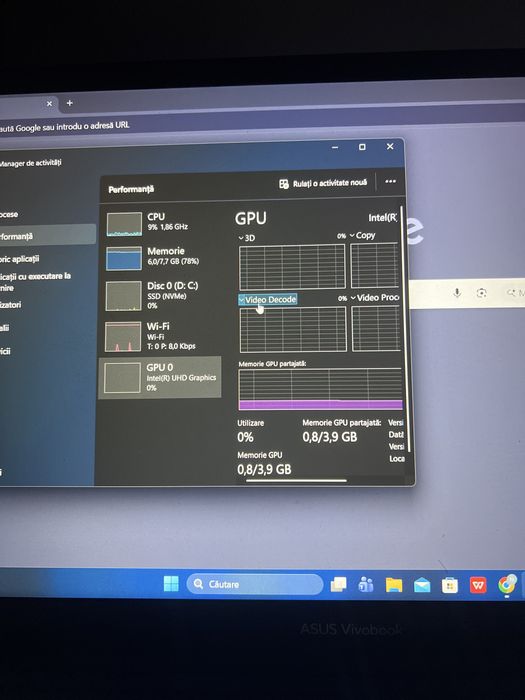
Task: Click the 3D GPU usage graph
Action: click(x=292, y=267)
